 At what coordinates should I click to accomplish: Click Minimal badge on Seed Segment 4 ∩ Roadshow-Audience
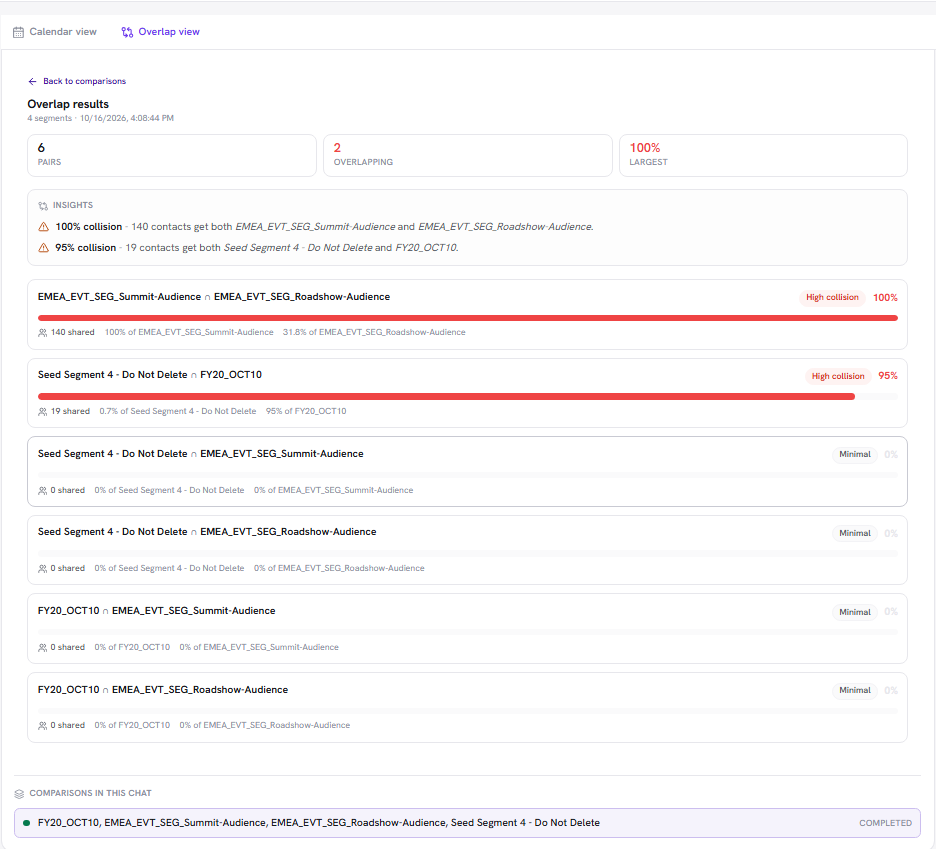(x=855, y=533)
